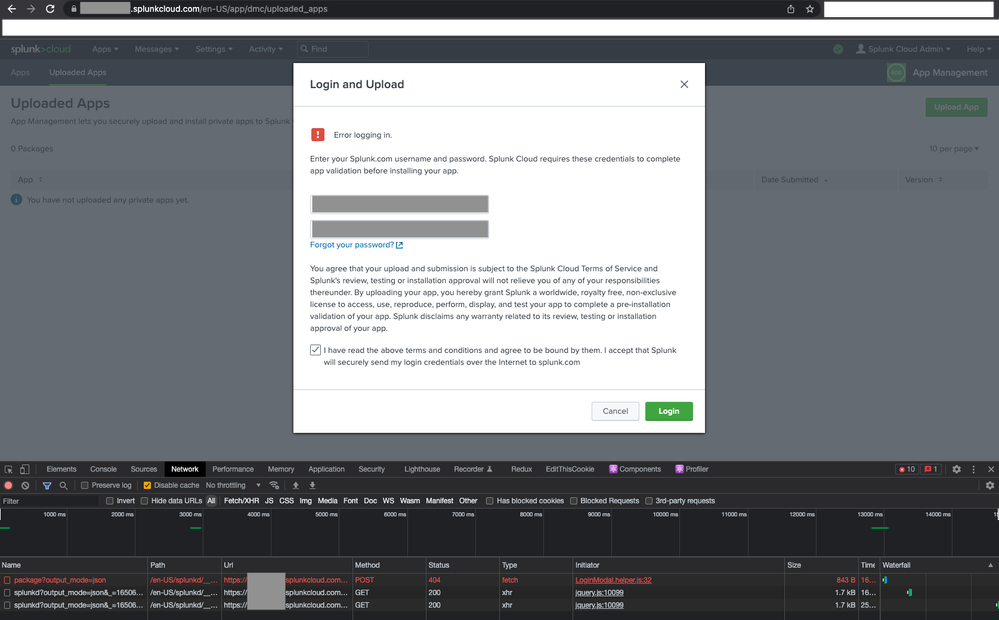Open network search with the magnifier icon
The image size is (999, 620).
63,486
